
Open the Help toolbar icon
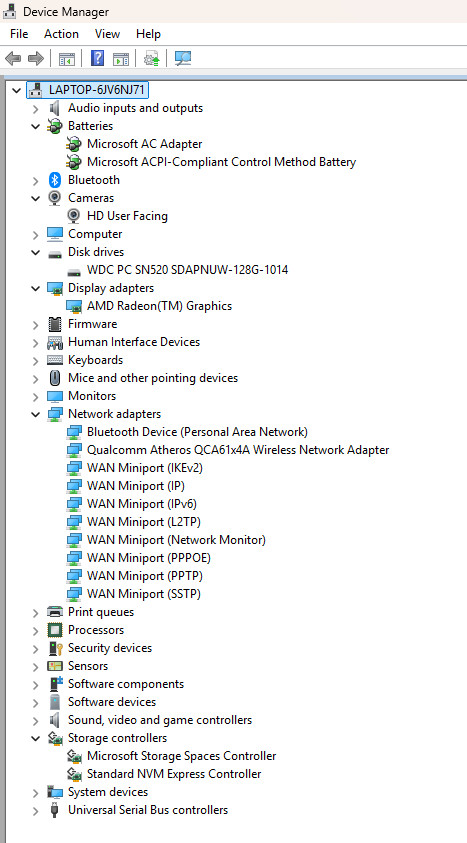click(x=97, y=58)
